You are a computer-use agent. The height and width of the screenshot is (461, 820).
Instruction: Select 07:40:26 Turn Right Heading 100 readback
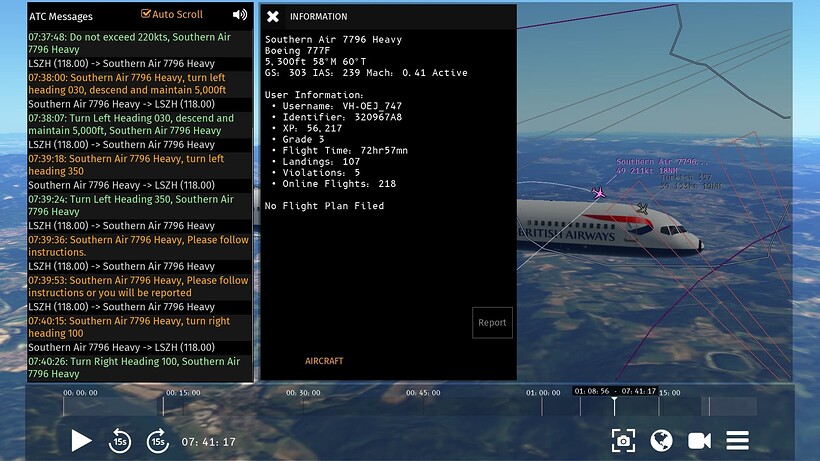(x=140, y=367)
